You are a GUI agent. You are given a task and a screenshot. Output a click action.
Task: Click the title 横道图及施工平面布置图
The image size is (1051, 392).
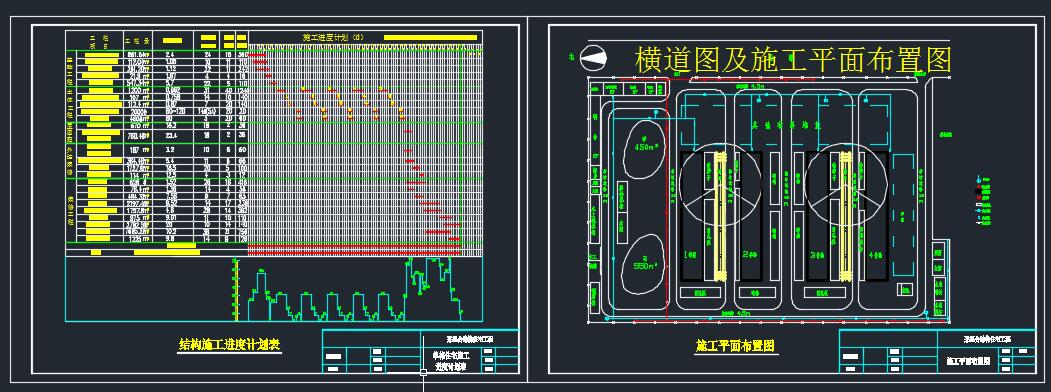[x=793, y=60]
